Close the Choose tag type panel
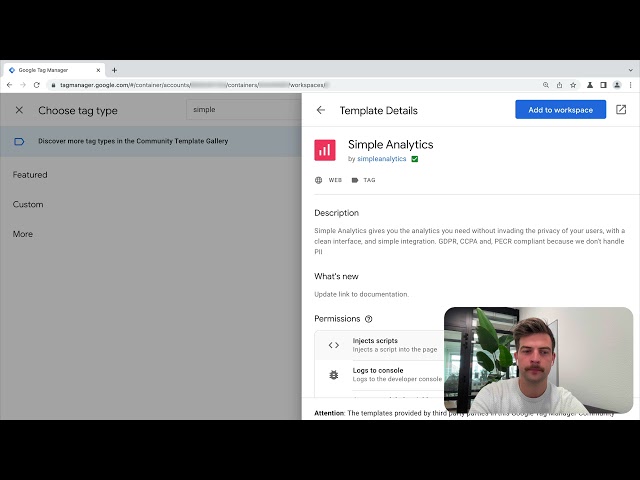 19,110
